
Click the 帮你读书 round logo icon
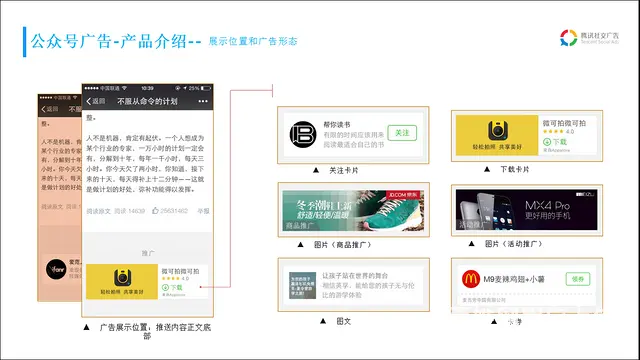click(x=303, y=134)
